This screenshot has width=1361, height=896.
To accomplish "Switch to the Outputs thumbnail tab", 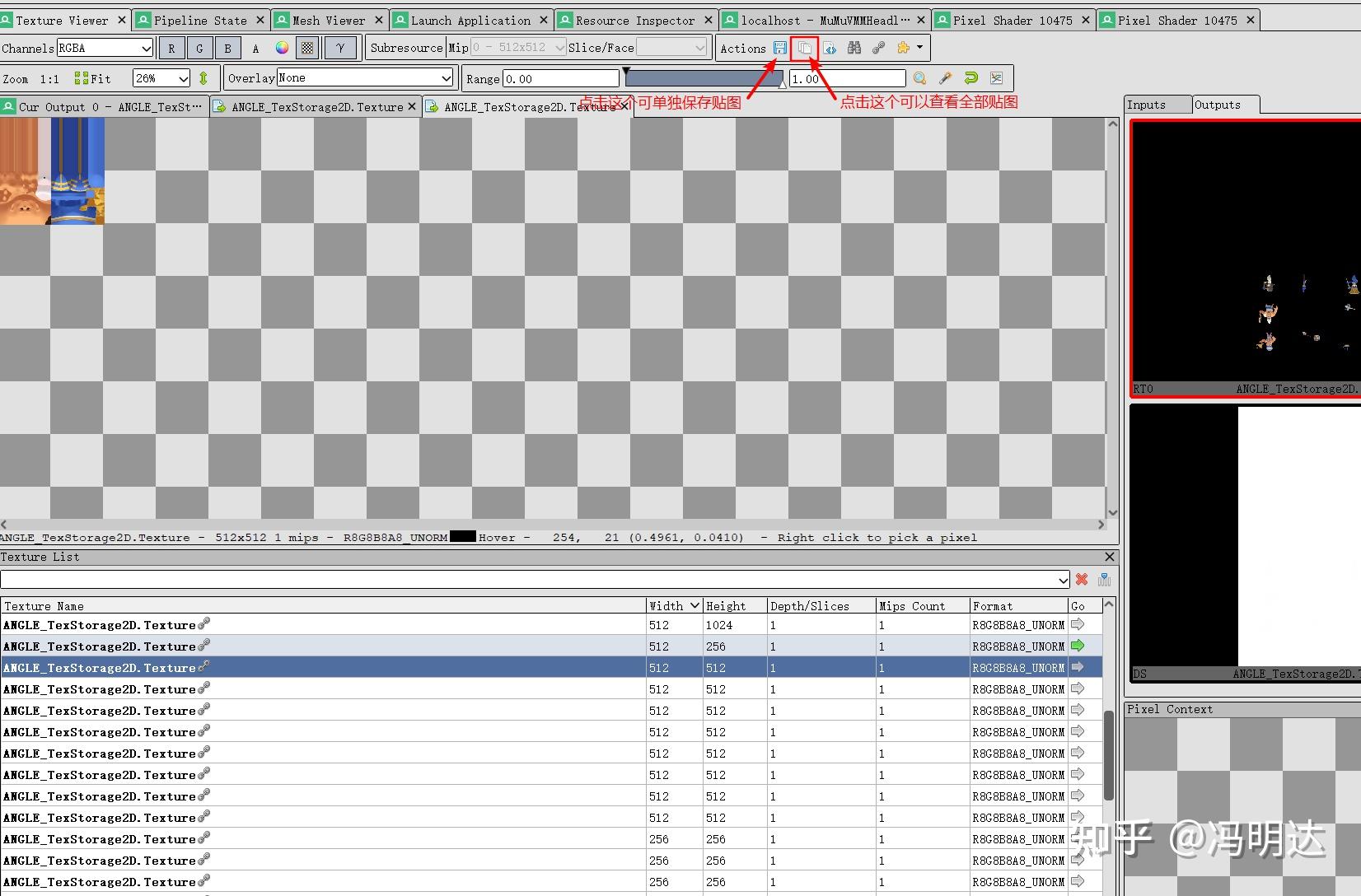I will tap(1226, 105).
